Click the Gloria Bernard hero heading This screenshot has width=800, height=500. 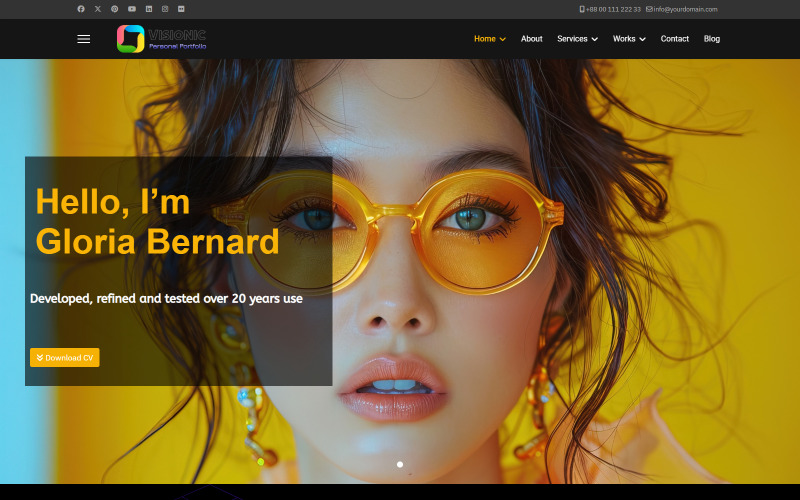(x=157, y=241)
